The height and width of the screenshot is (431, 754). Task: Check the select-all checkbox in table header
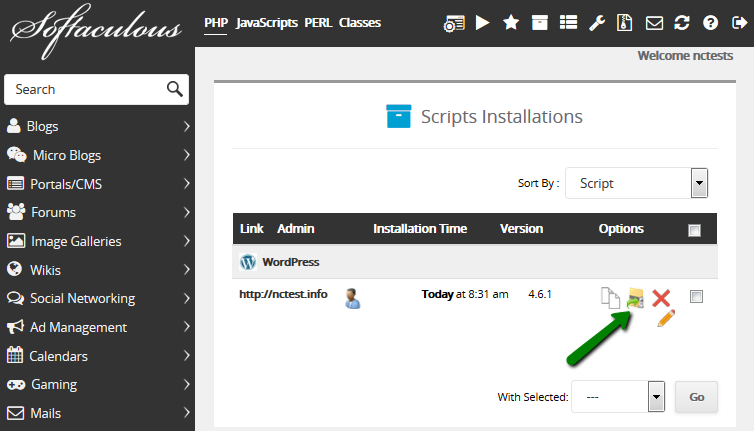pyautogui.click(x=695, y=230)
